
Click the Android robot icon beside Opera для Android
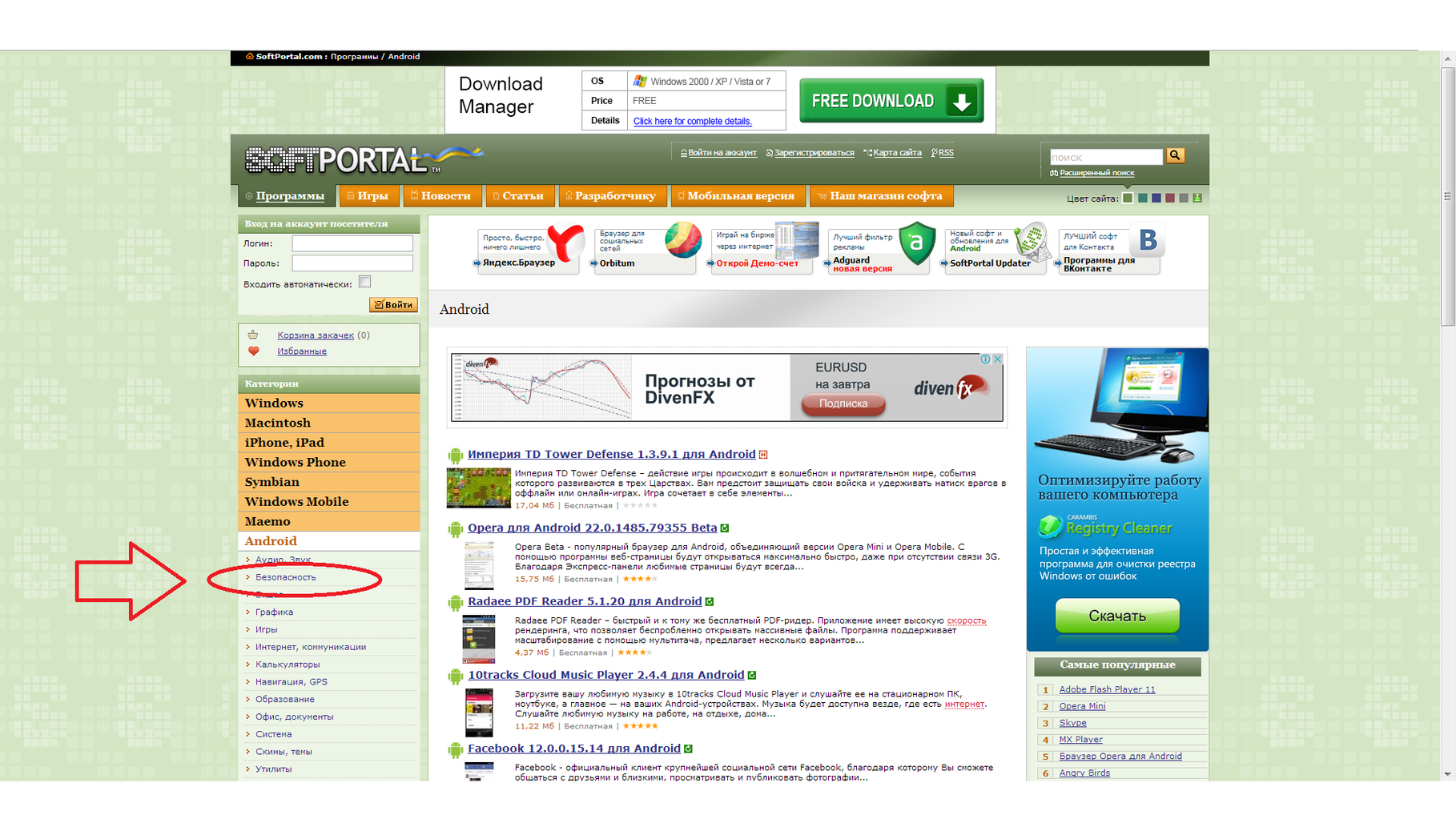tap(456, 529)
